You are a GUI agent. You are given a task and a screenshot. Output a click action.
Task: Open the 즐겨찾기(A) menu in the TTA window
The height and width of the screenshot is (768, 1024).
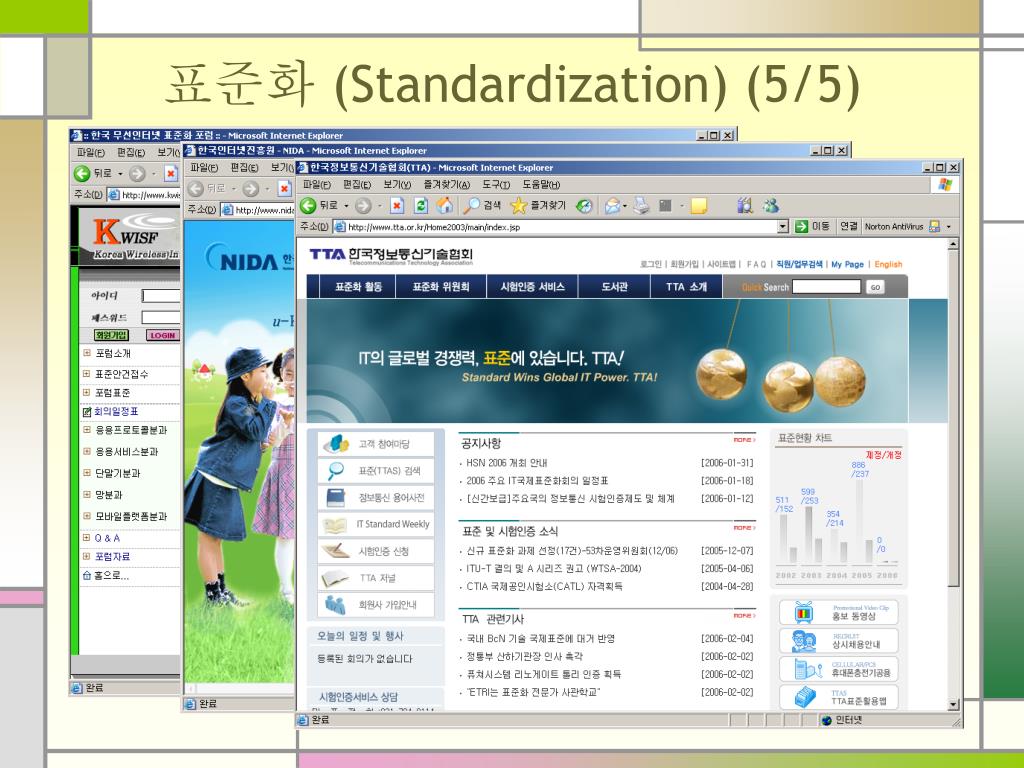447,185
